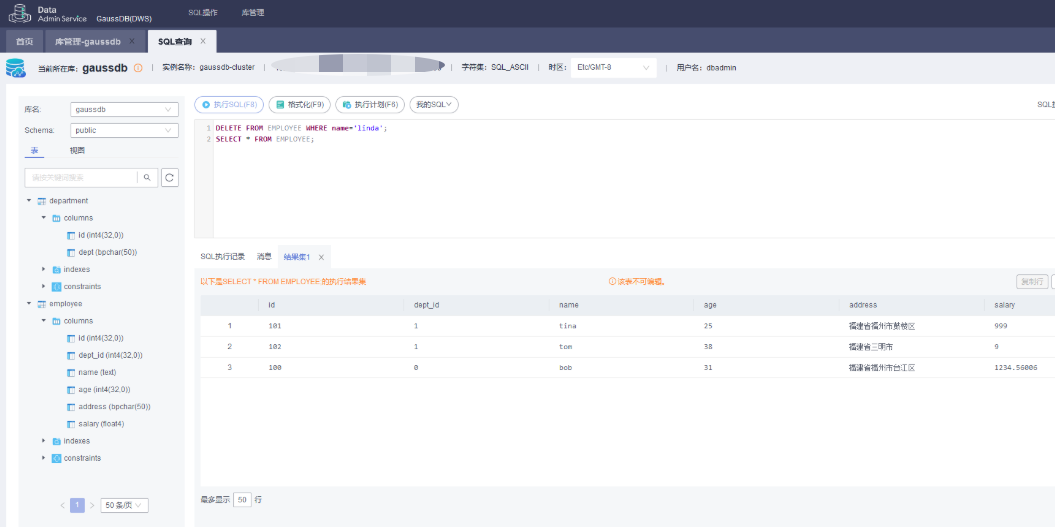The height and width of the screenshot is (527, 1055).
Task: Click the constraints icon under department
Action: click(57, 287)
